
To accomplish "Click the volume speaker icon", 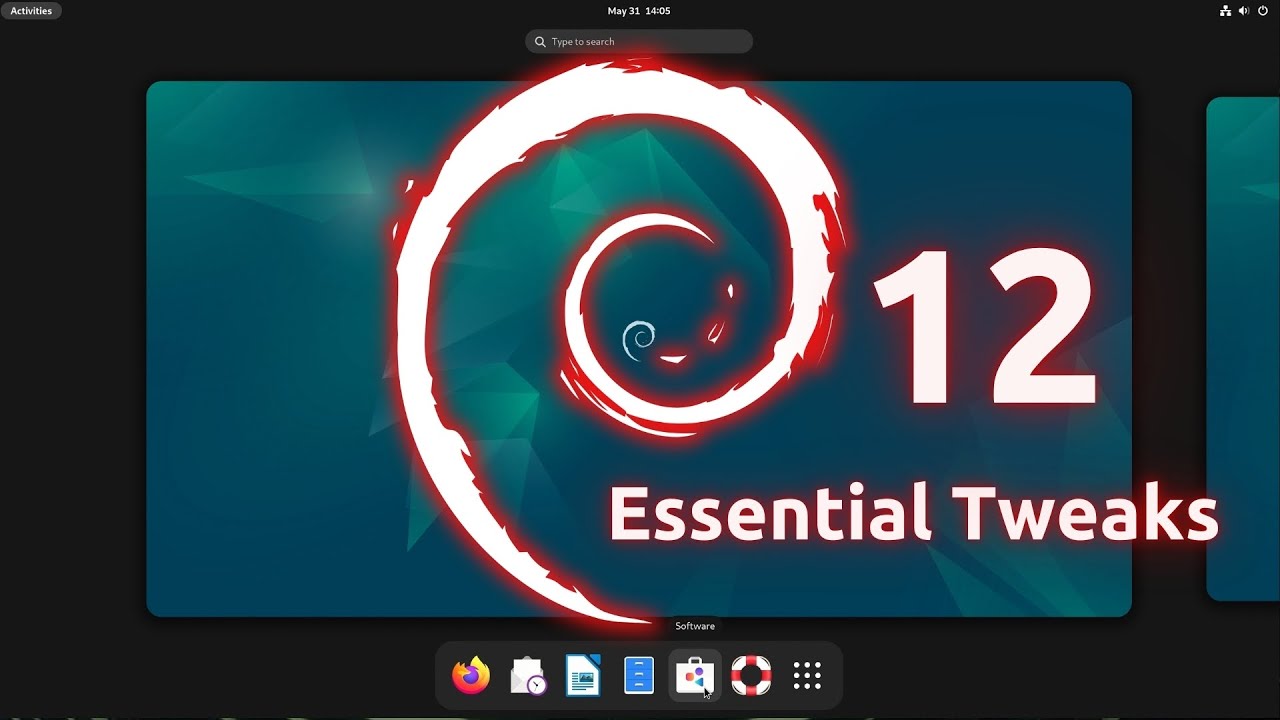I will pyautogui.click(x=1244, y=11).
